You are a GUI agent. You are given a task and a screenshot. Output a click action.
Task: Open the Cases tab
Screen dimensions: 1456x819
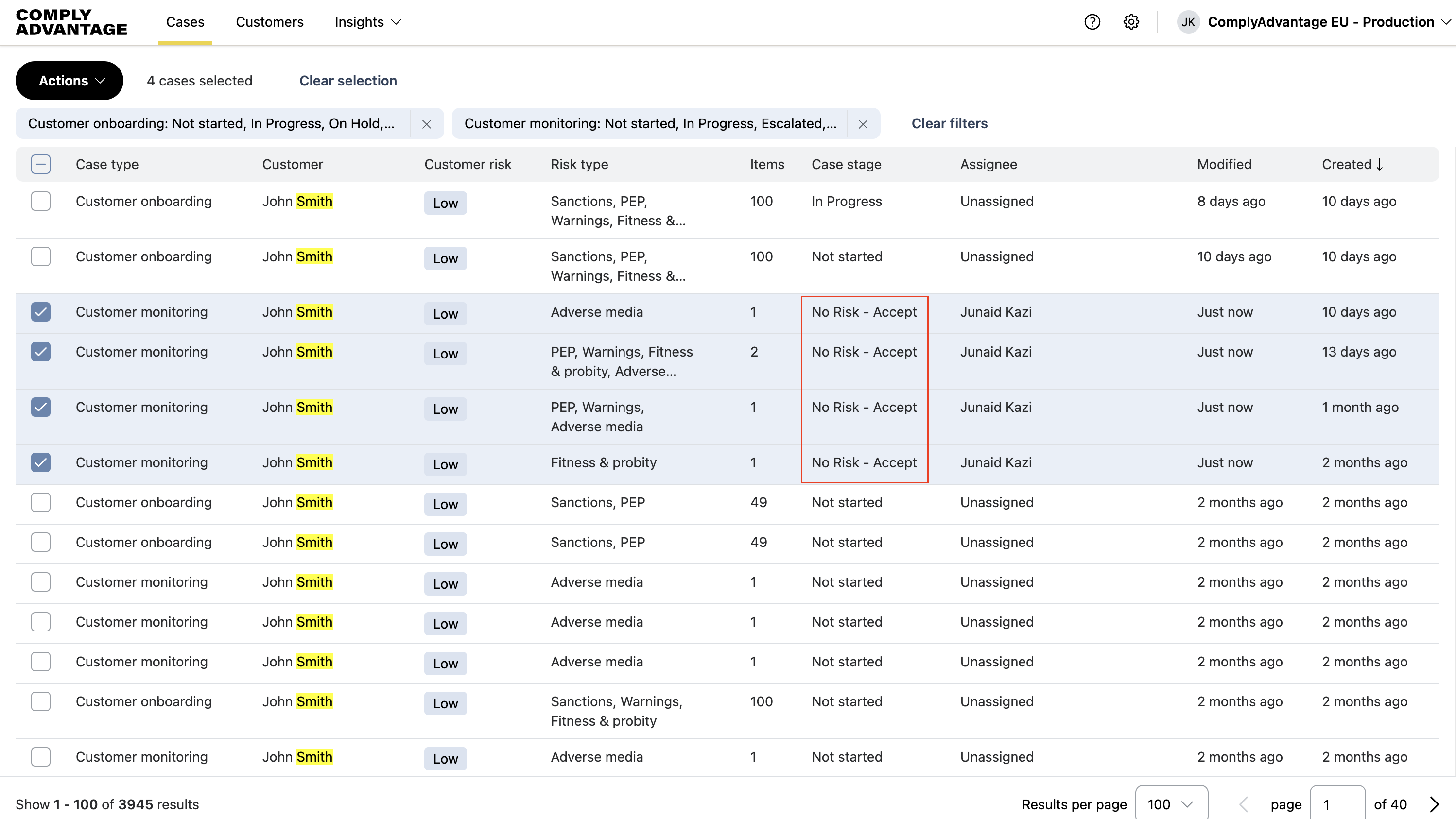click(x=185, y=22)
